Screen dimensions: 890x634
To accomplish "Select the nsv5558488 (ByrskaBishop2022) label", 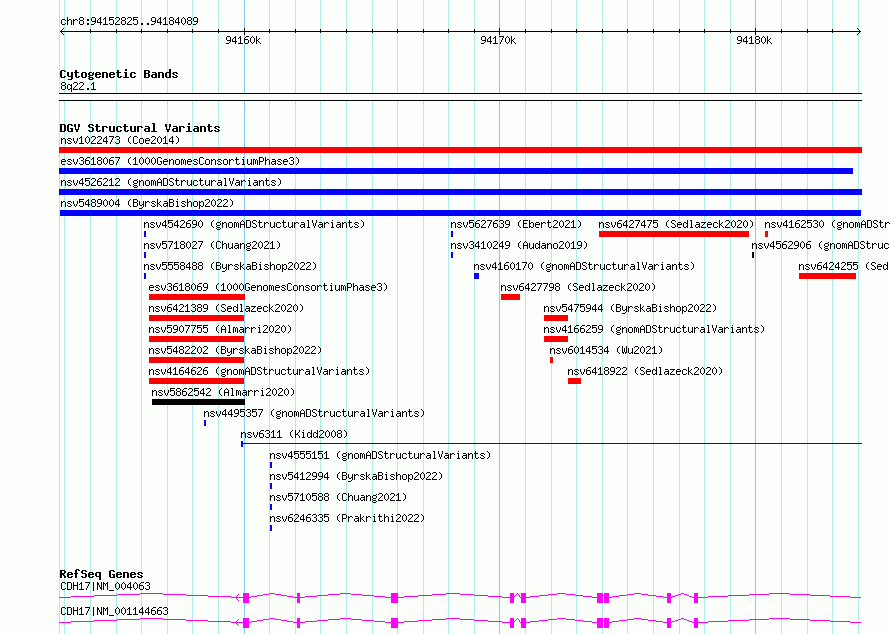I will [230, 266].
